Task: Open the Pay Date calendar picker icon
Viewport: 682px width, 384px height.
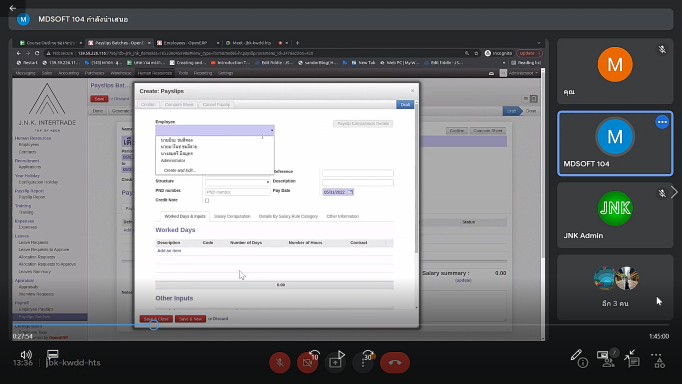Action: coord(351,192)
